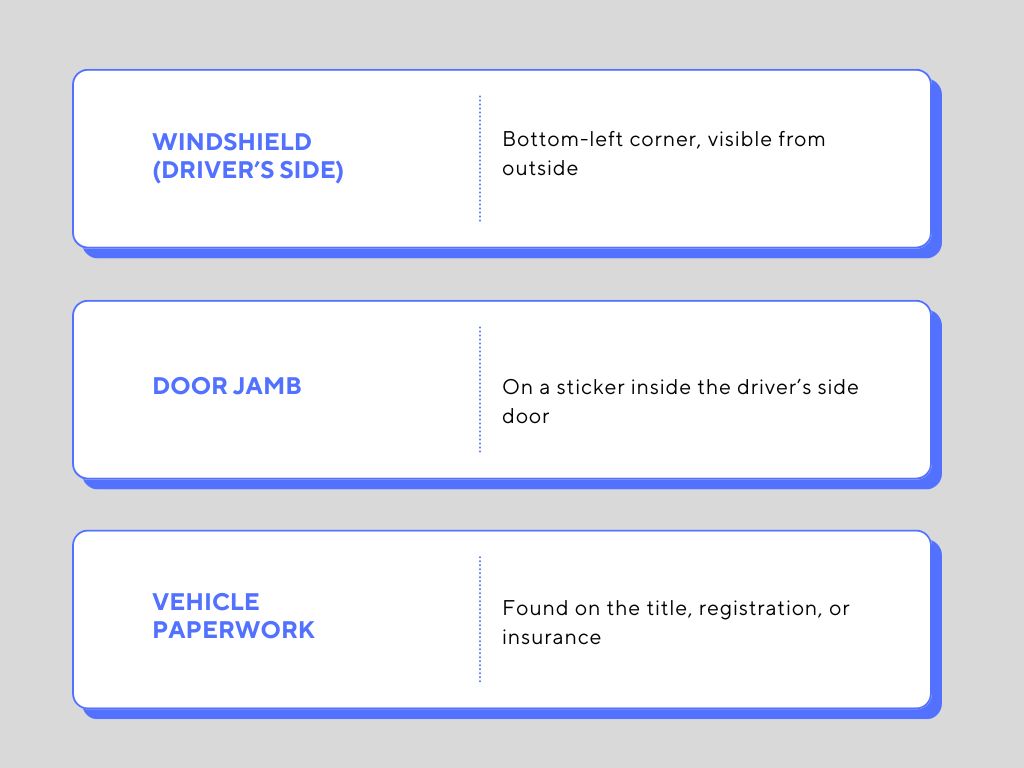Click dotted divider in the vehicle paperwork card
The width and height of the screenshot is (1024, 768).
pos(480,619)
